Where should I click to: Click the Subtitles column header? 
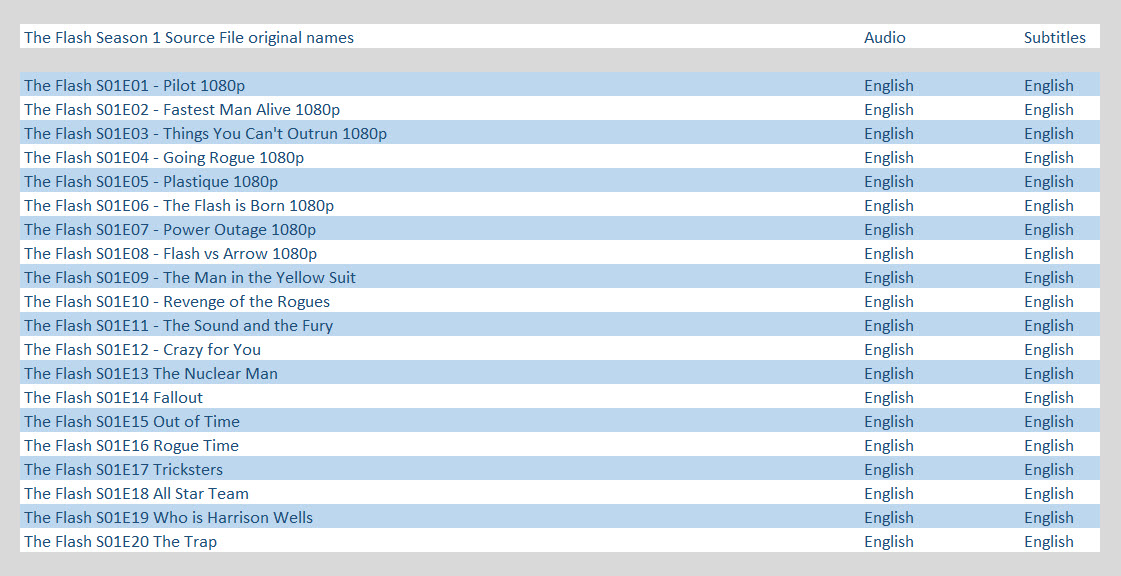coord(1055,37)
